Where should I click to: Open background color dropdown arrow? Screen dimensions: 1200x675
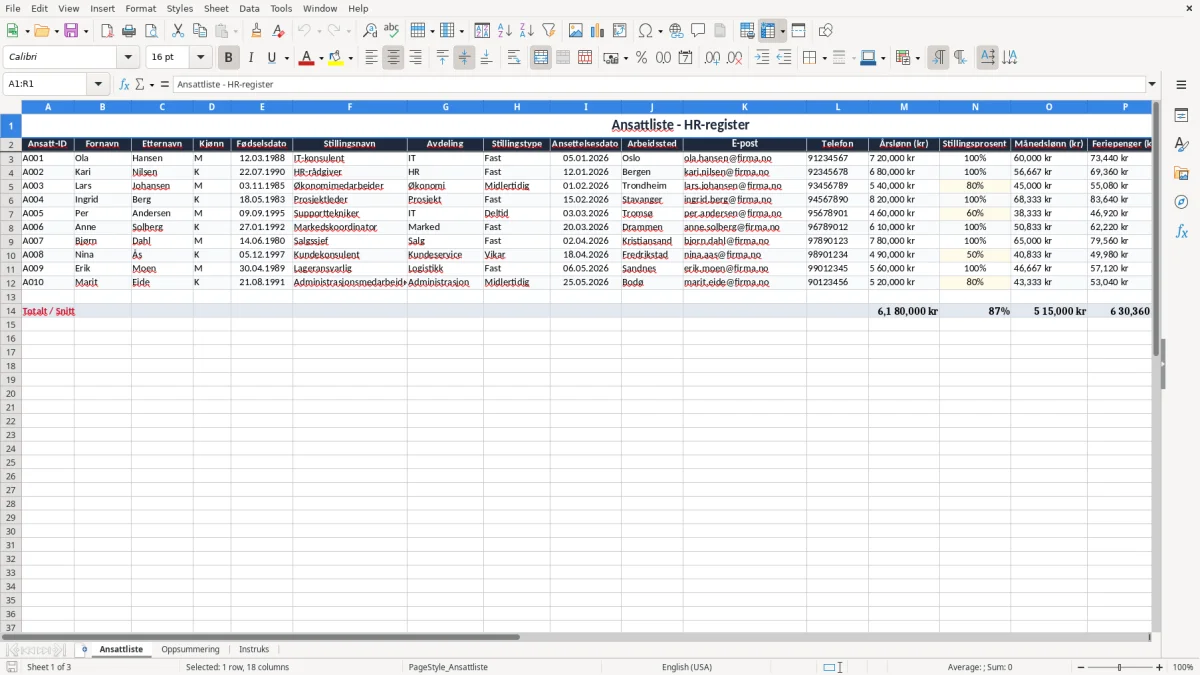351,58
